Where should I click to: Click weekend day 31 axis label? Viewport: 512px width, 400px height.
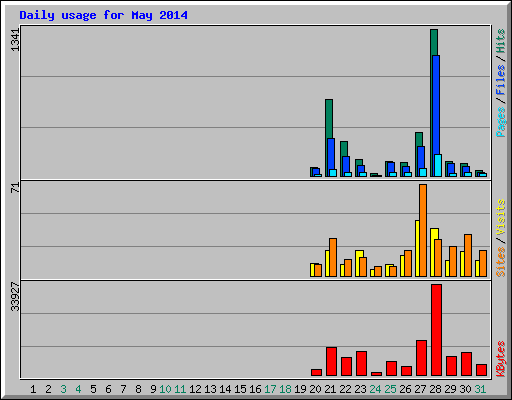480,389
